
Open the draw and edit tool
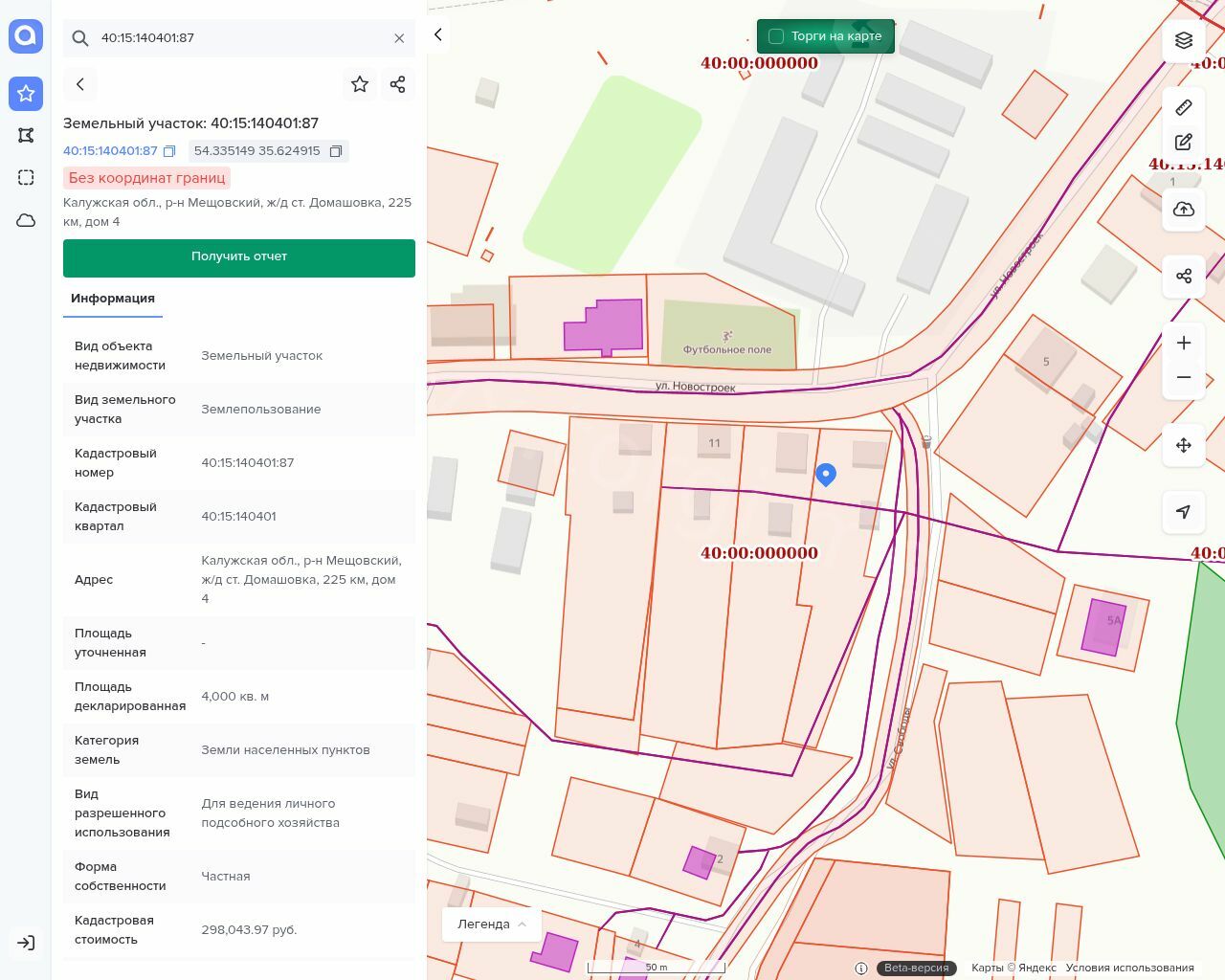(x=1184, y=142)
